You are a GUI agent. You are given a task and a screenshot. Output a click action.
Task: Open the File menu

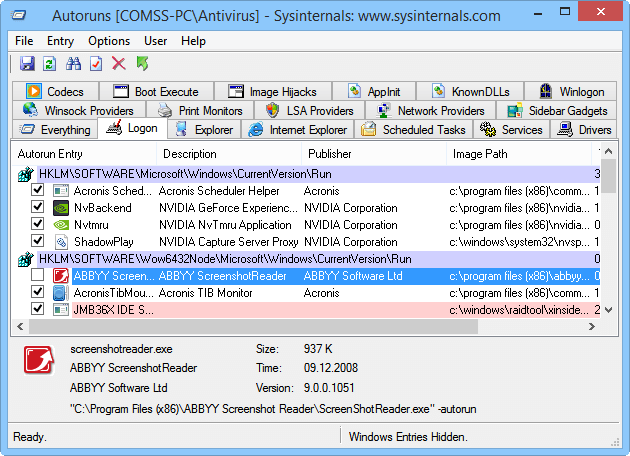coord(24,41)
